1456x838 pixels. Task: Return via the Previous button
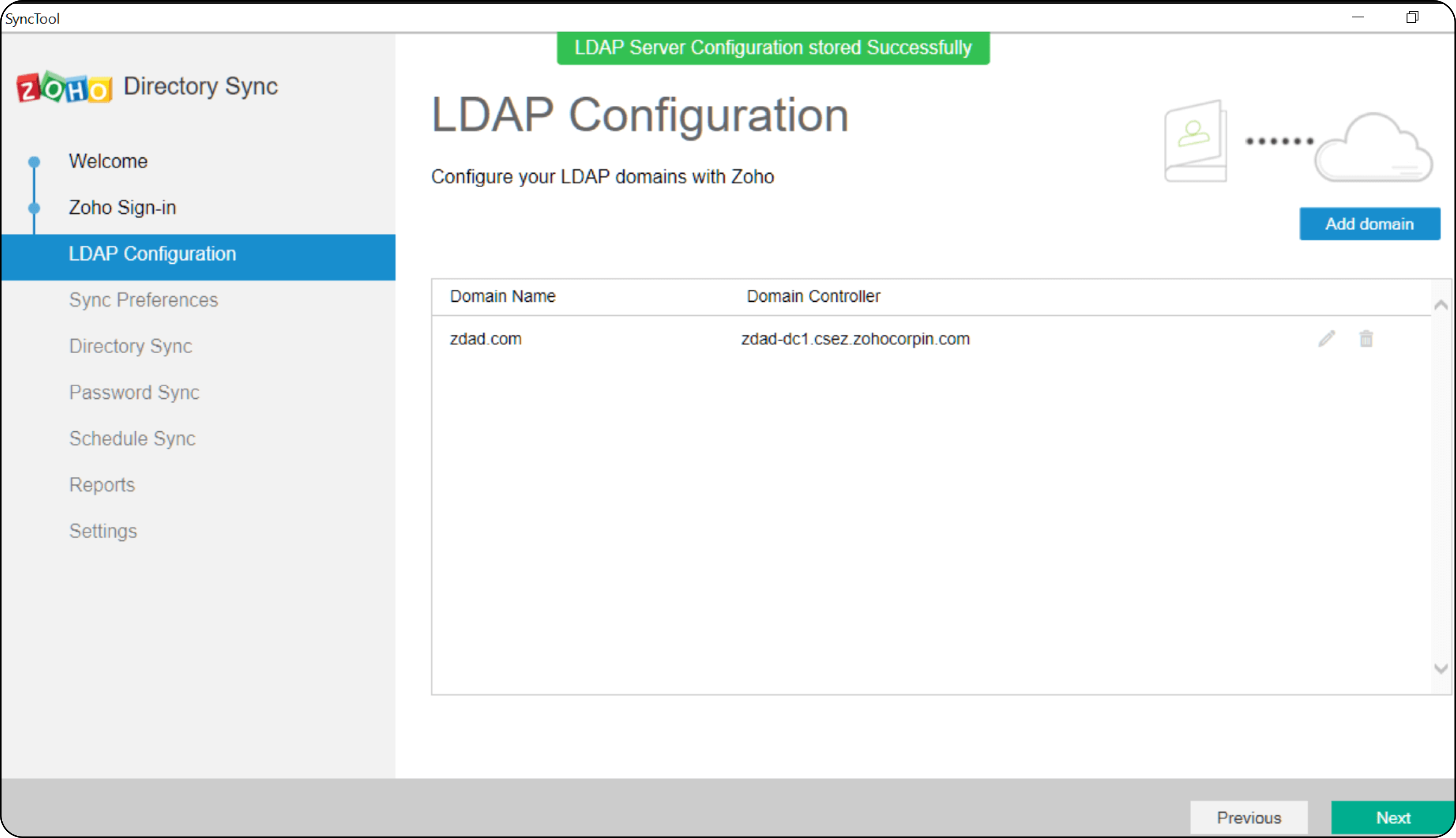coord(1248,817)
